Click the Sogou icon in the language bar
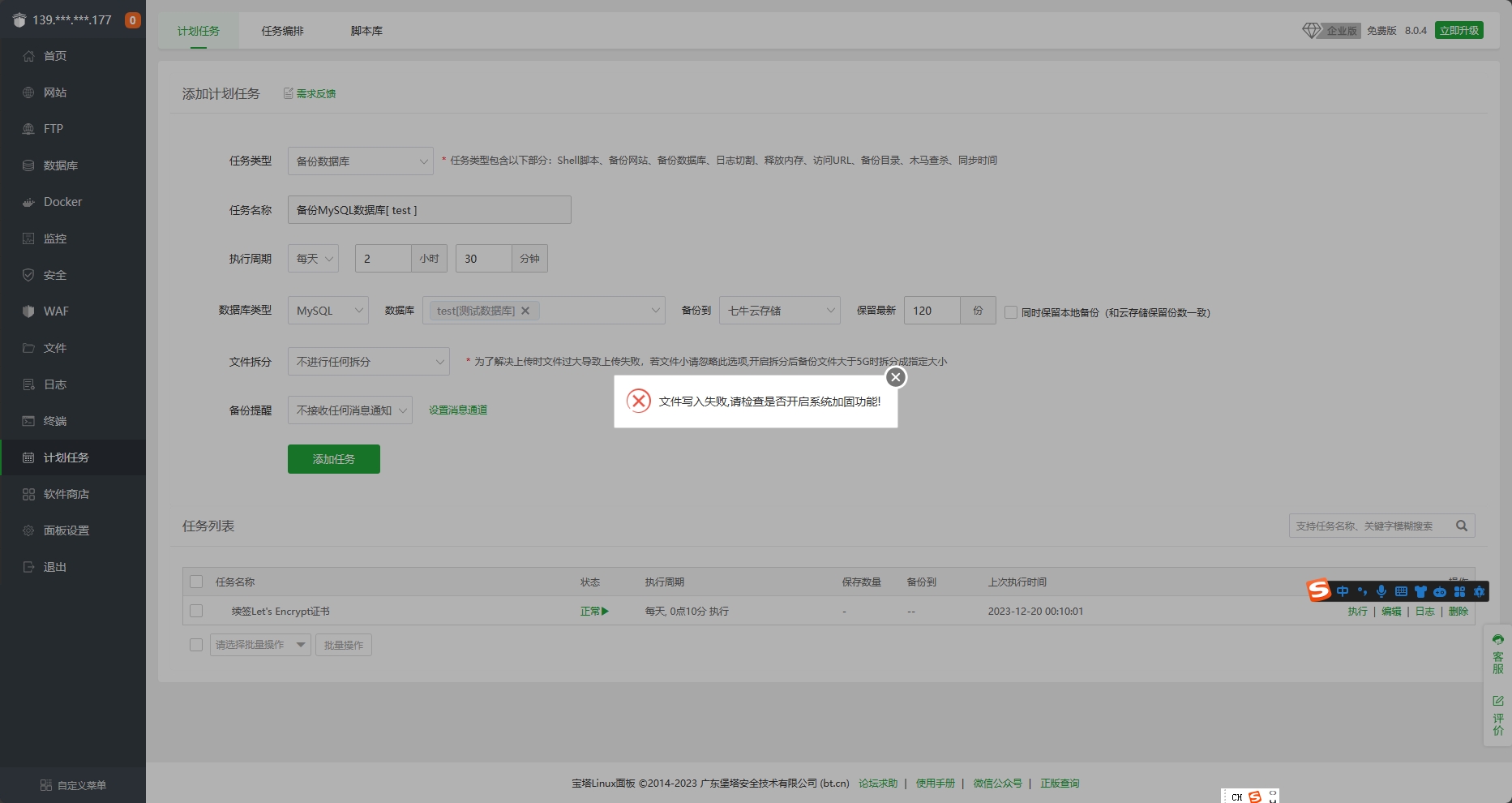 [x=1255, y=797]
